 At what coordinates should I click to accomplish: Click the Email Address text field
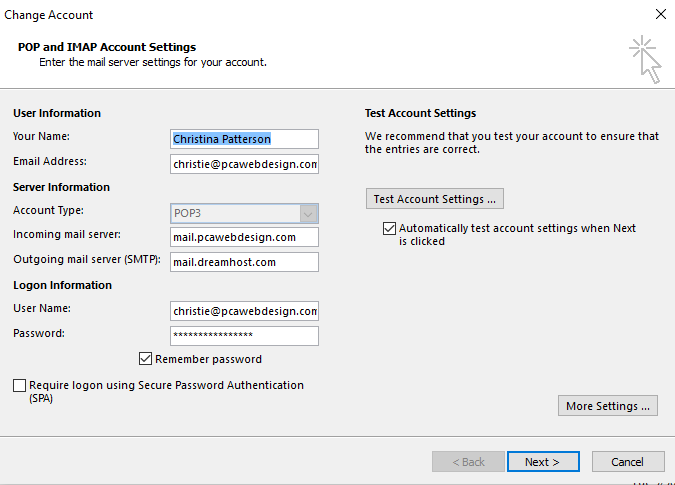[x=244, y=164]
